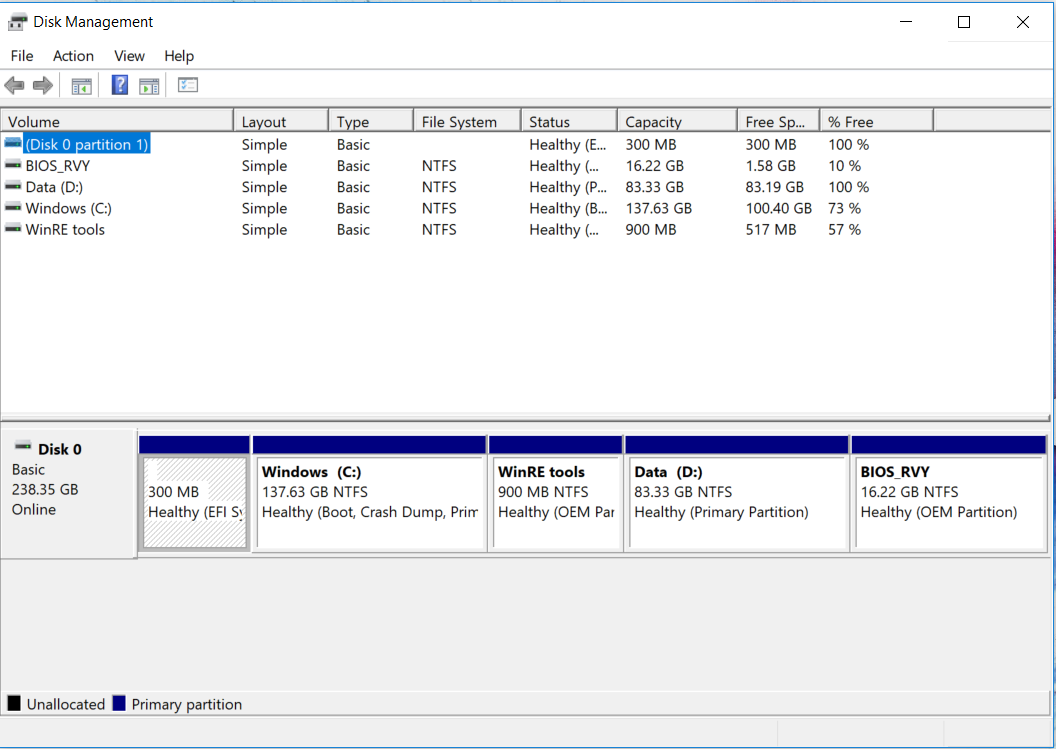
Task: Open the File menu
Action: [x=21, y=56]
